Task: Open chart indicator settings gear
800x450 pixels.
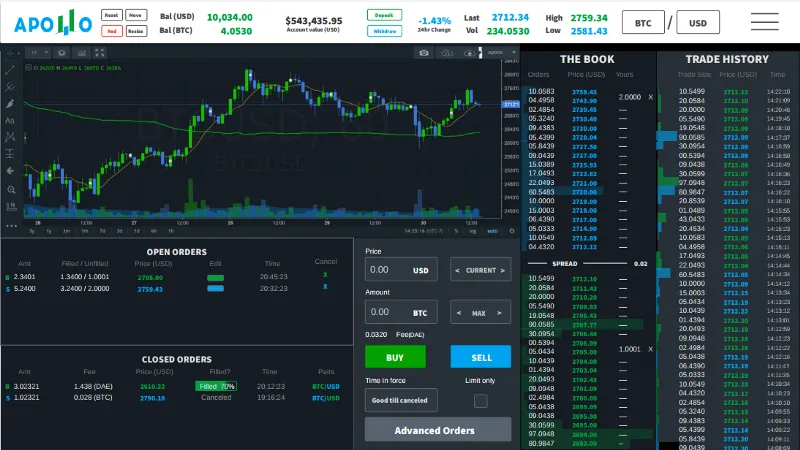Action: tap(62, 53)
